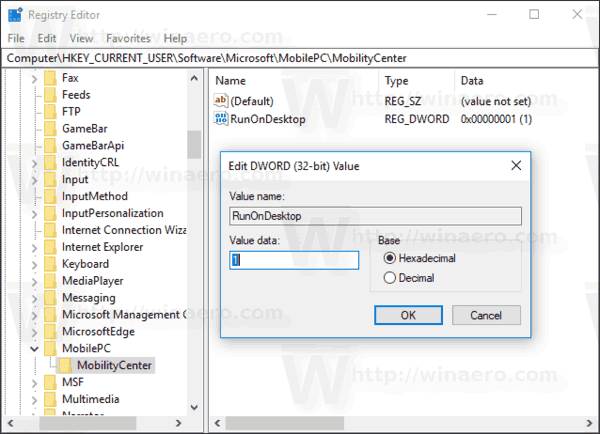Click the registry path address bar
This screenshot has width=600, height=434.
(x=300, y=58)
